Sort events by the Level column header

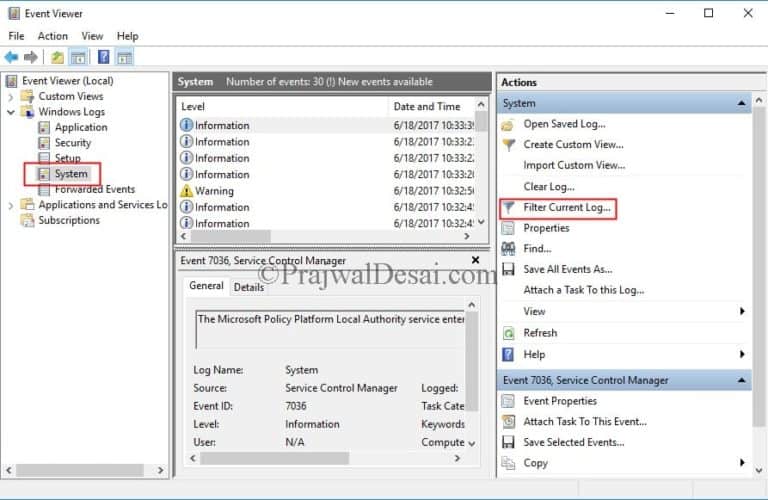[283, 107]
